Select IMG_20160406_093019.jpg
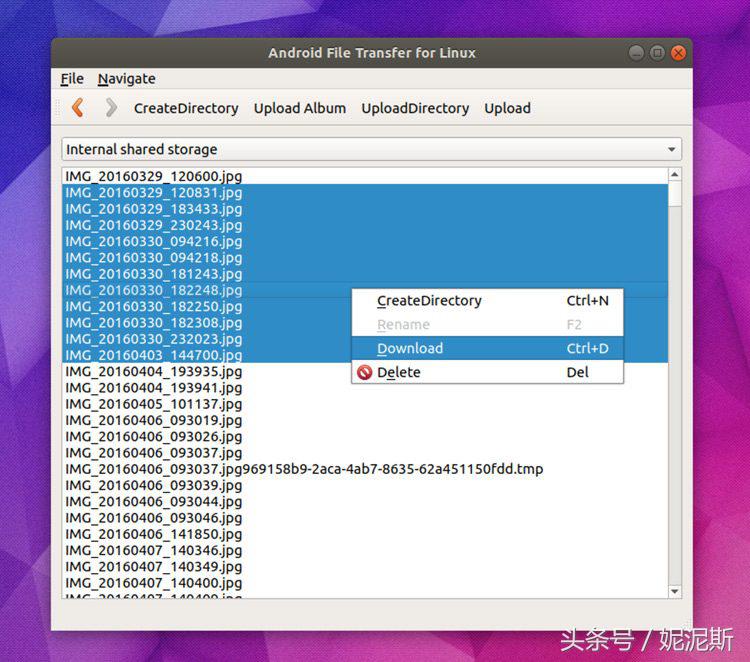 365,420
